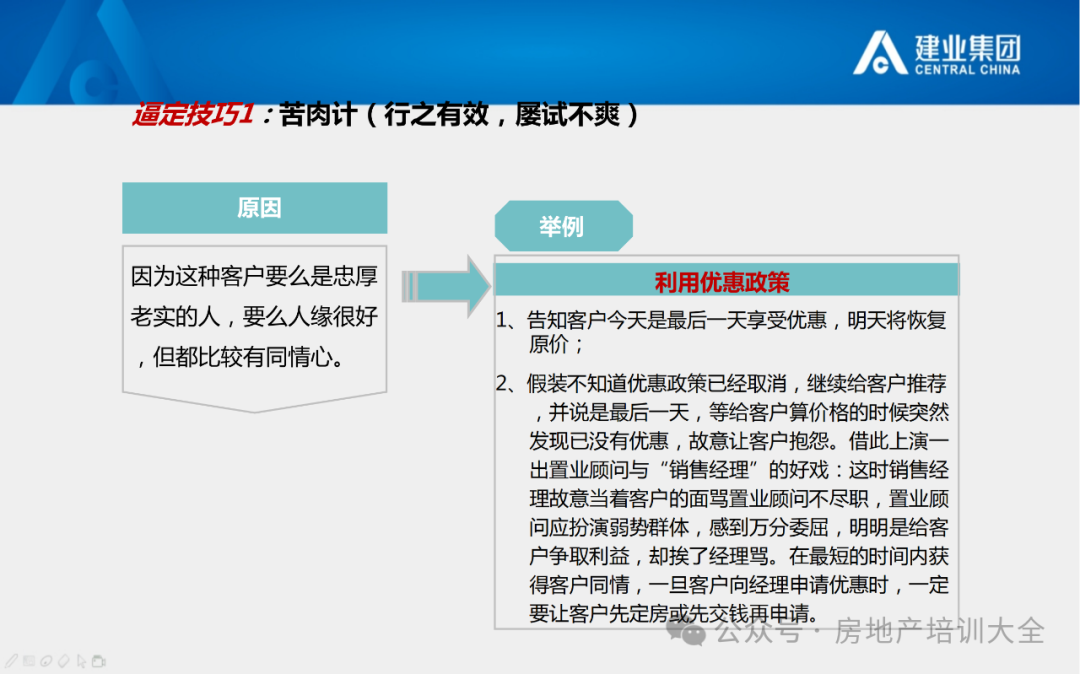Click the line 理故意当着客户的面骂置业顾问不尽职

(x=739, y=499)
